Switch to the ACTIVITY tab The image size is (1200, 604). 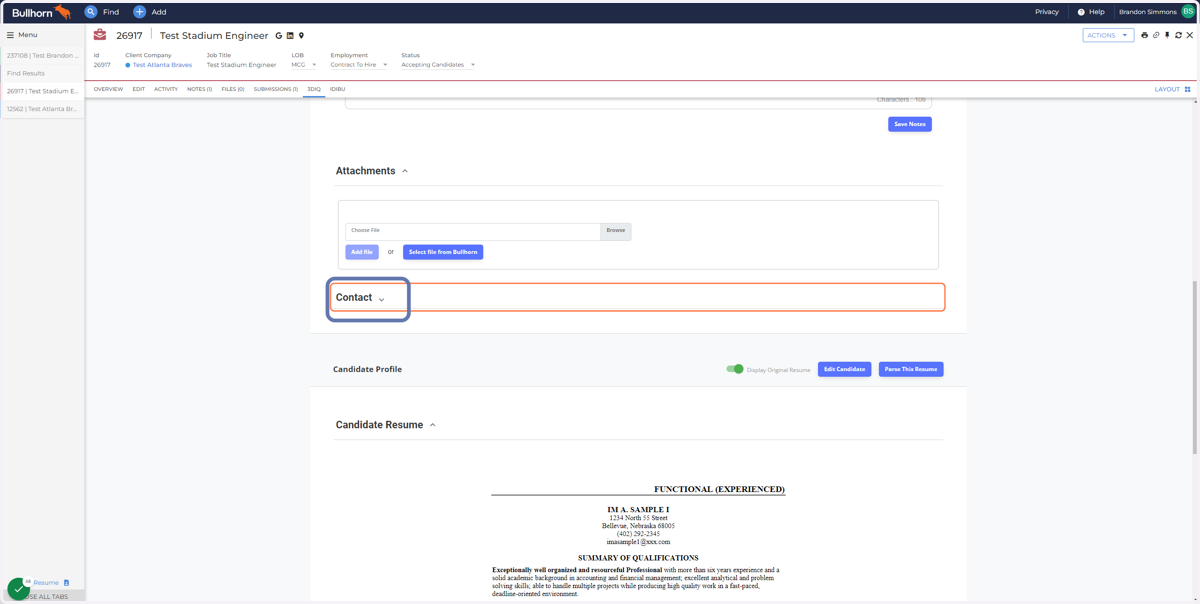coord(166,89)
